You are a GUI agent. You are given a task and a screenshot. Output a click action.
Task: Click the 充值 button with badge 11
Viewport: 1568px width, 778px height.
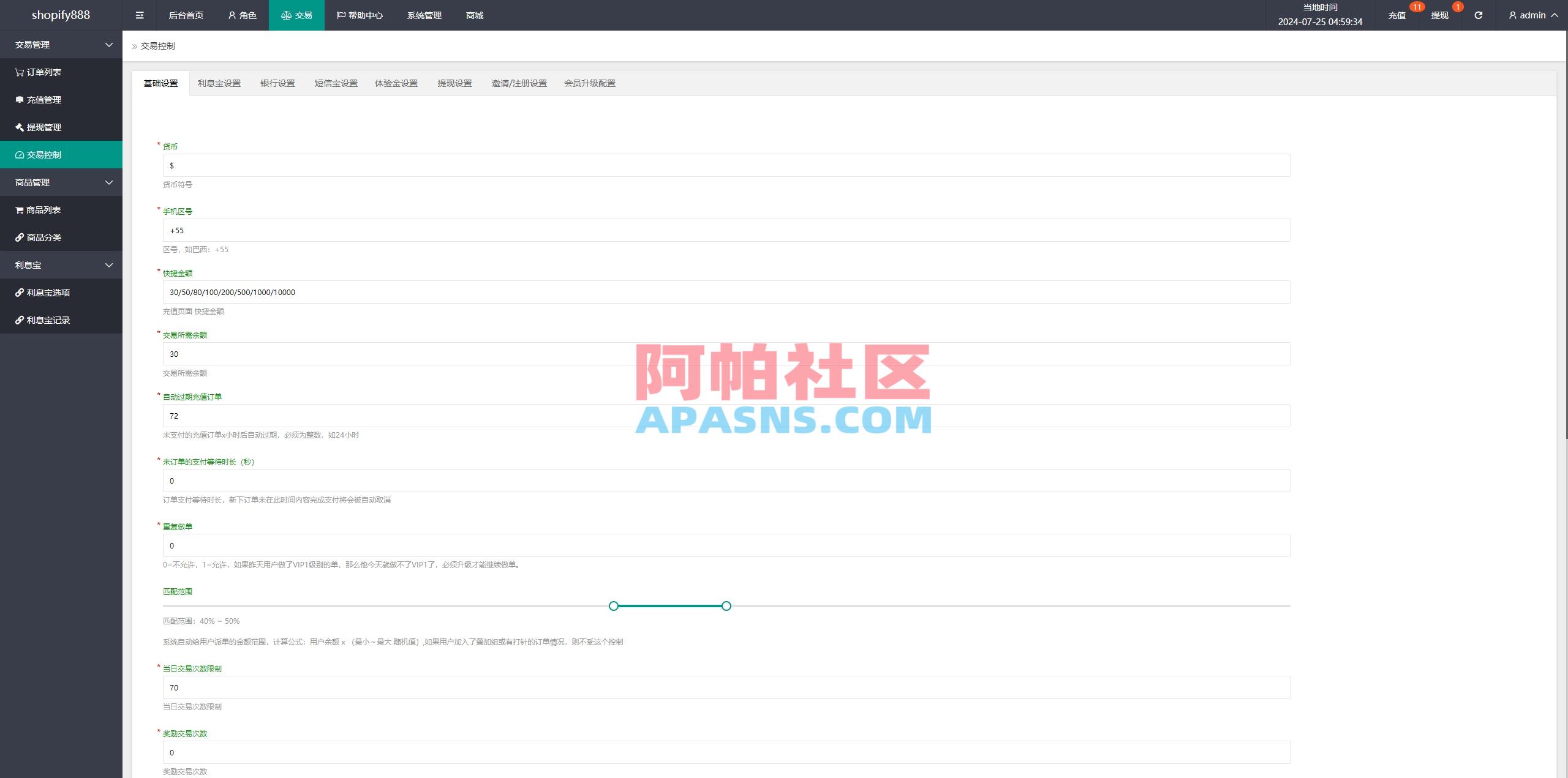click(x=1397, y=15)
